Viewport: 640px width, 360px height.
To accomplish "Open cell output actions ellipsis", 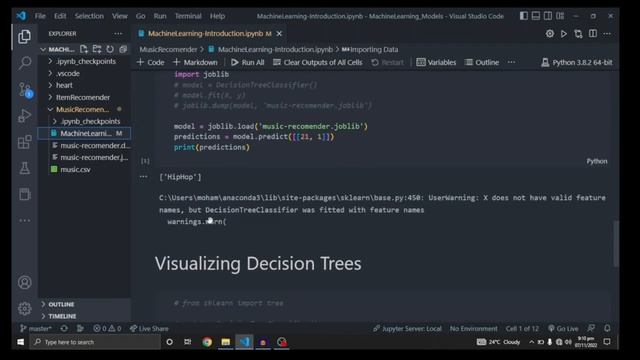I will 143,177.
